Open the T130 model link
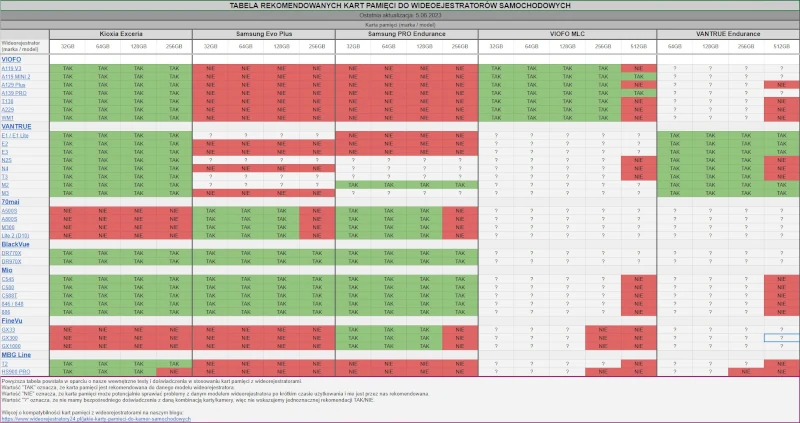800x423 pixels. 7,101
